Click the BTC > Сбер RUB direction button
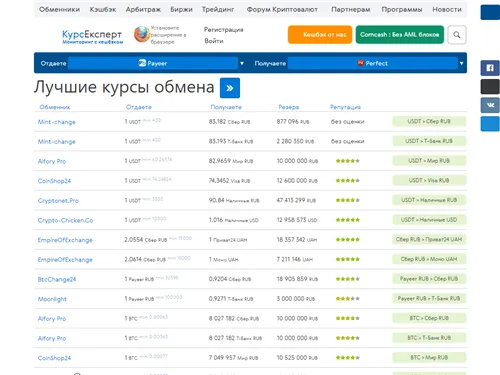 tap(429, 318)
